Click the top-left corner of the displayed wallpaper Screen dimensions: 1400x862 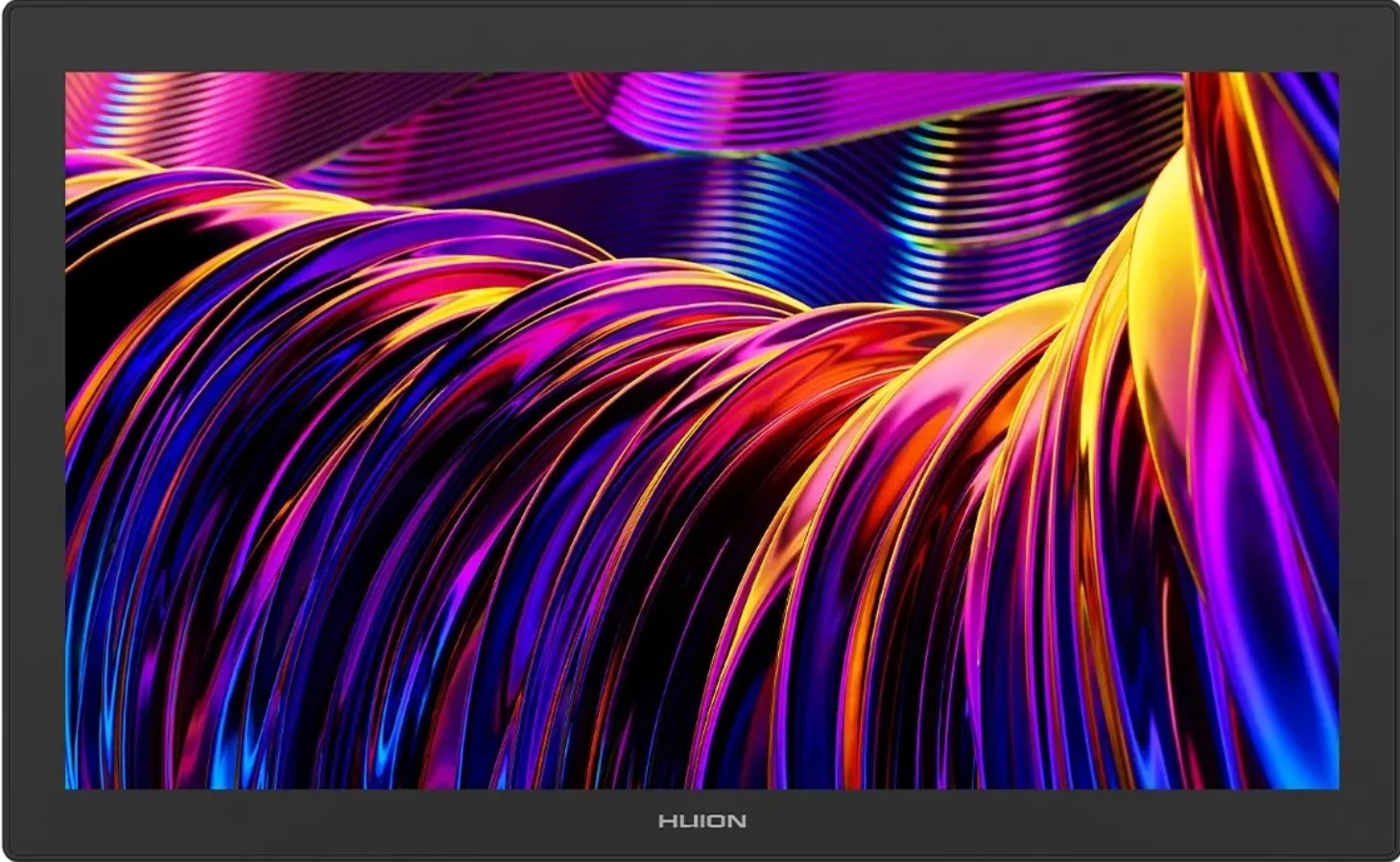(69, 76)
